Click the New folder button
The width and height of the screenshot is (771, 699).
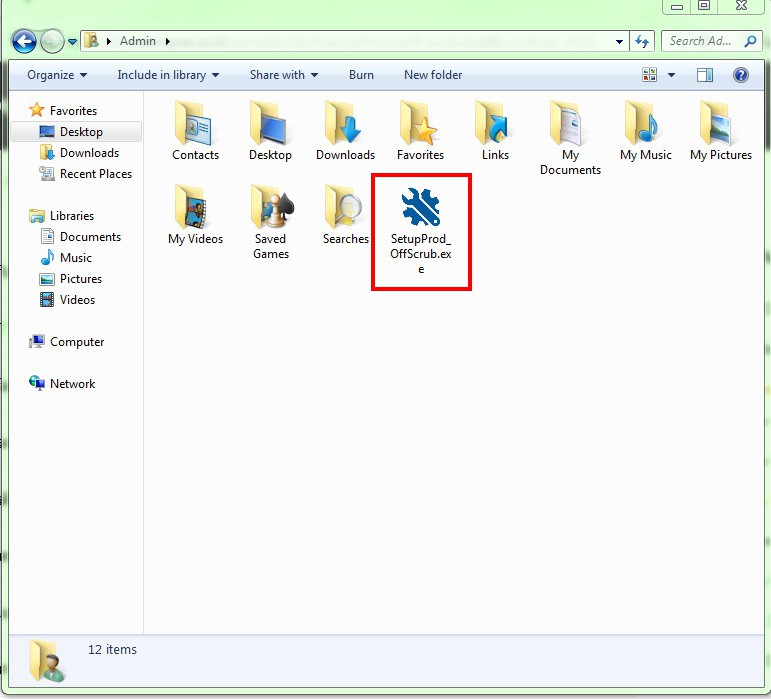433,75
